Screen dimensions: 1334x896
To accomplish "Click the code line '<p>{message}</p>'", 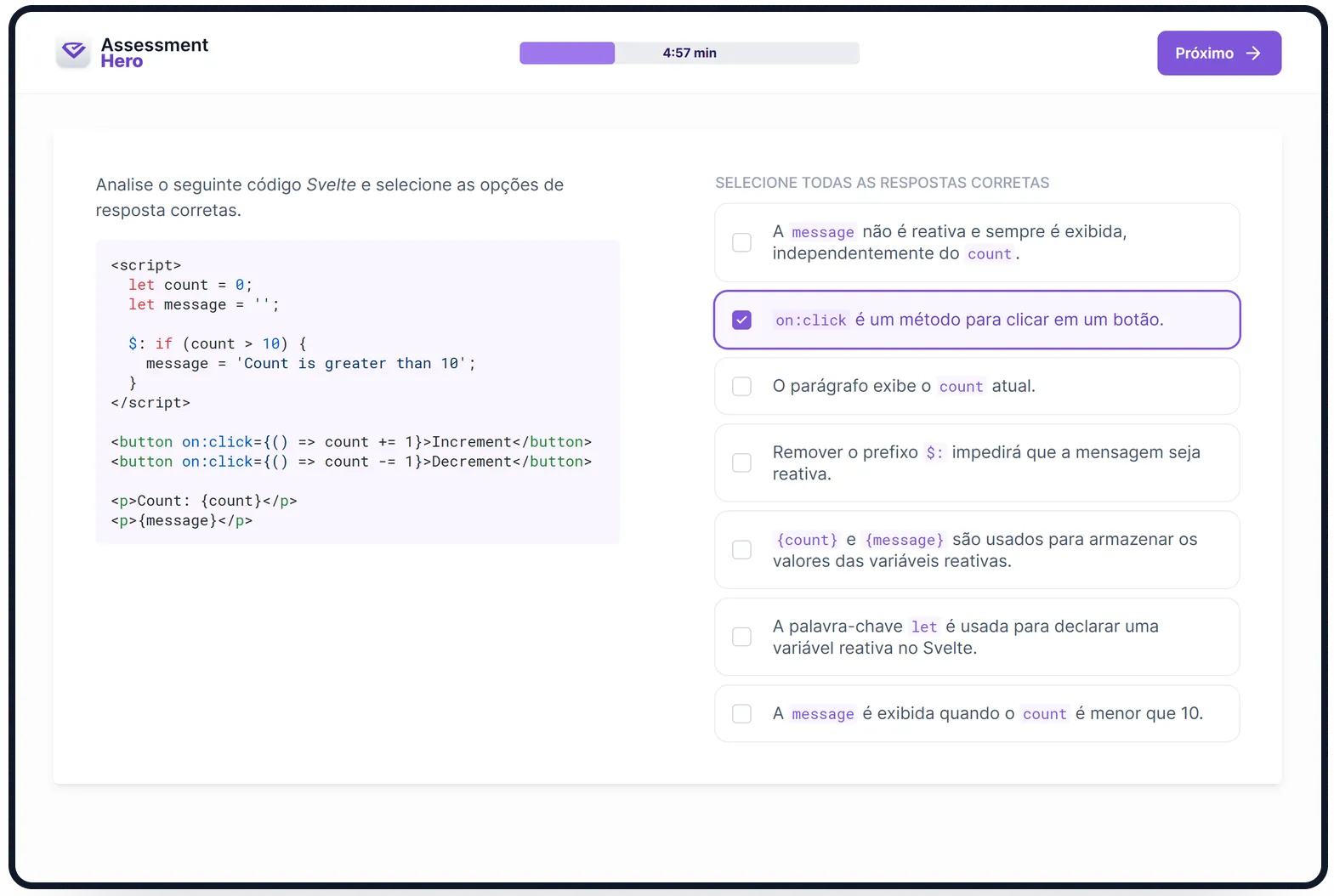I will coord(182,520).
